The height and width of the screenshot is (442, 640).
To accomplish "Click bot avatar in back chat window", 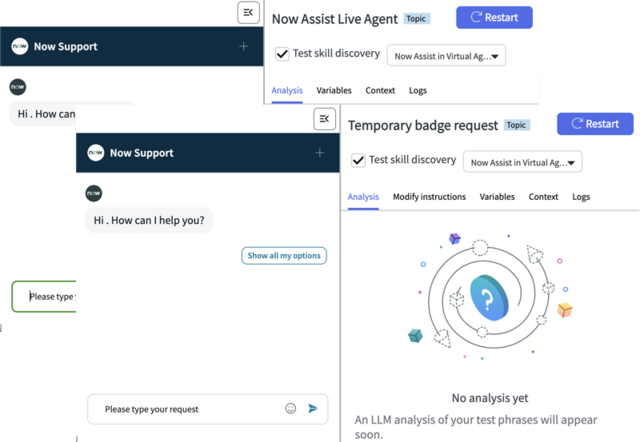I will point(18,87).
